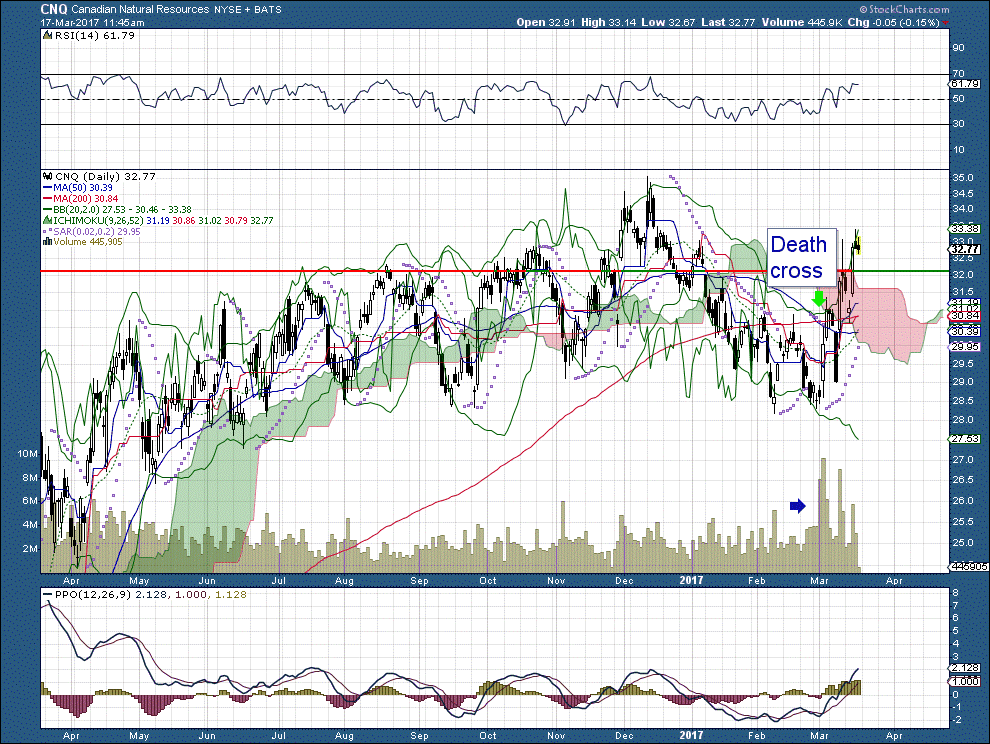
Task: Click the CNQ (Daily) 32.77 legend text
Action: [x=105, y=177]
